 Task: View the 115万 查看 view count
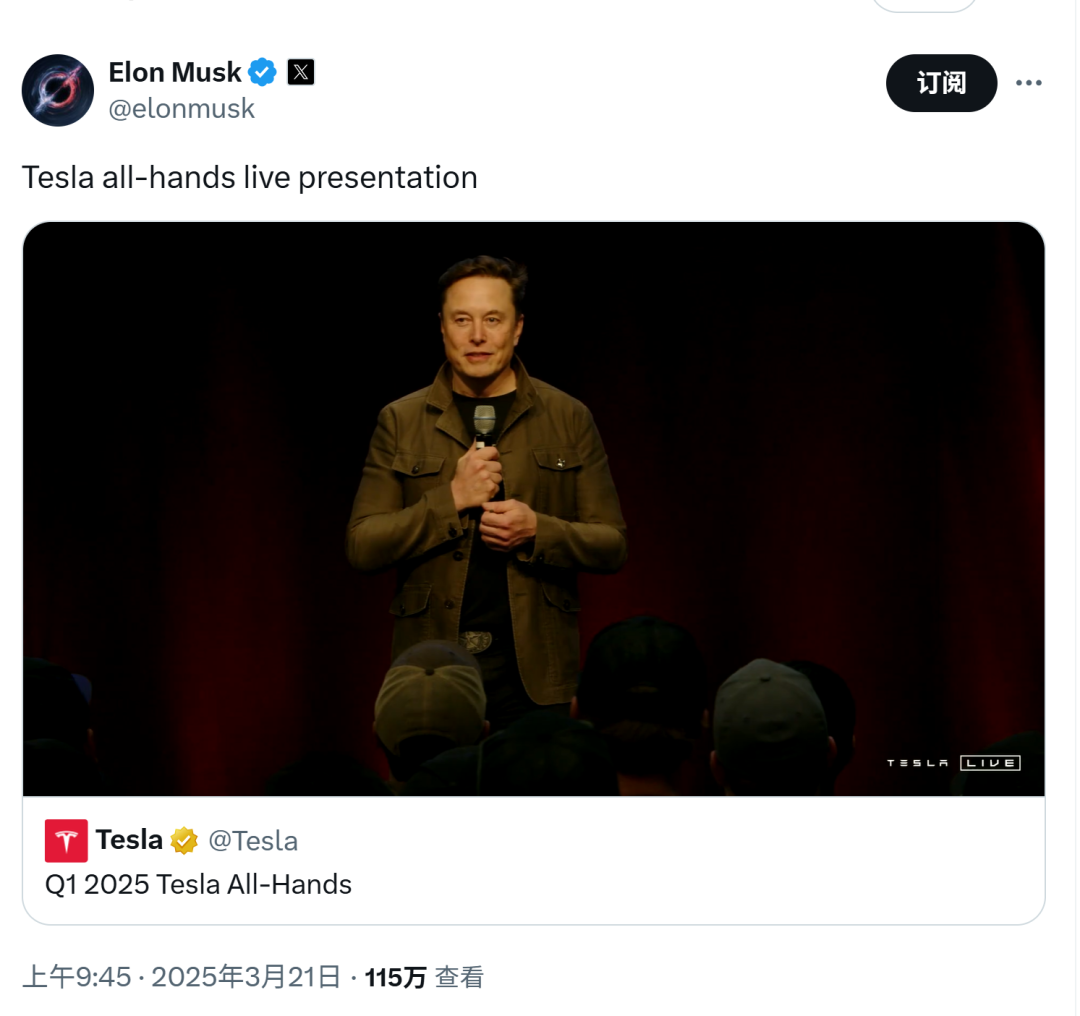coord(424,977)
